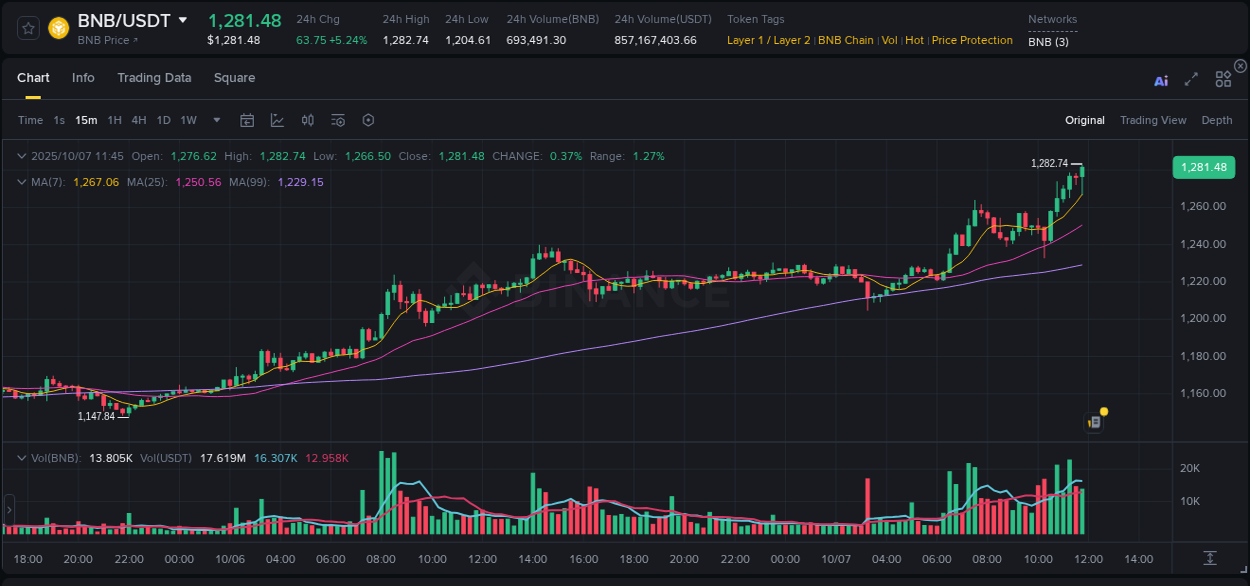Open the date range calendar picker
1250x586 pixels.
pyautogui.click(x=247, y=120)
